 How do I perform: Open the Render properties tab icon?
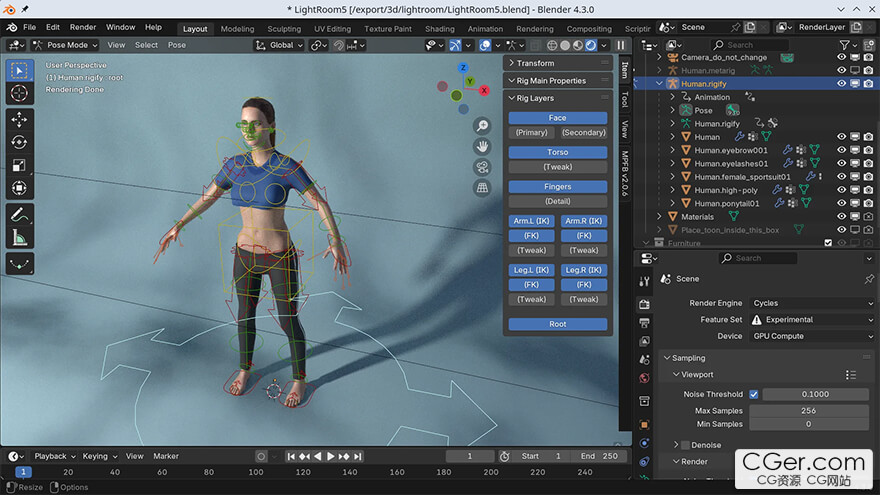644,304
